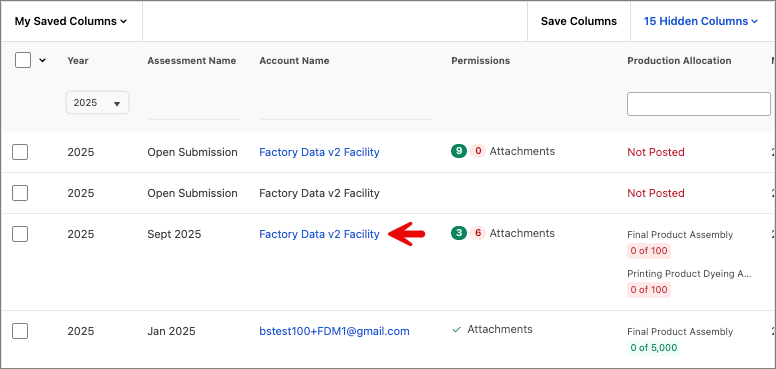Viewport: 776px width, 369px height.
Task: Click Final Product Assembly in Jan 2025 row
Action: pyautogui.click(x=680, y=331)
